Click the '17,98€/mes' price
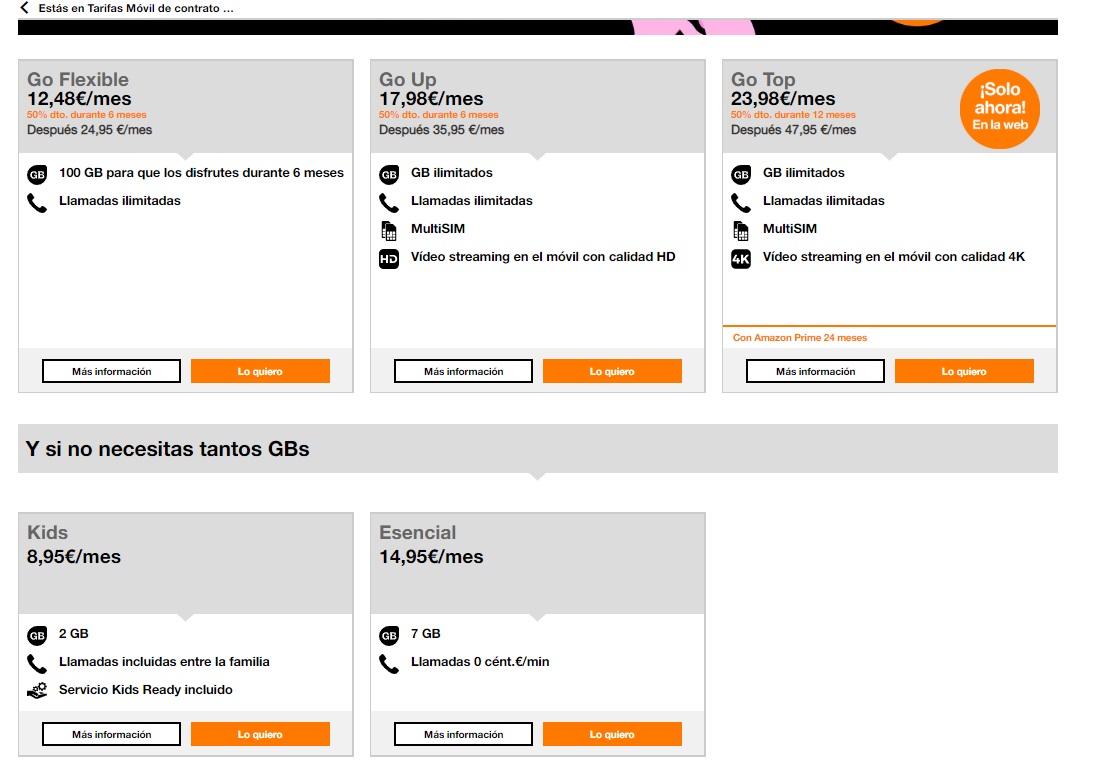1108x781 pixels. tap(431, 99)
